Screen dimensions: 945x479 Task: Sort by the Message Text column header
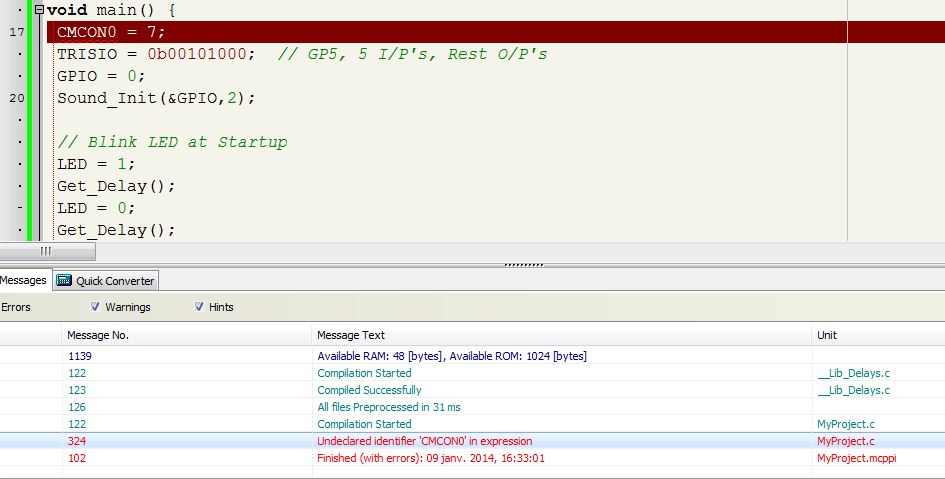tap(351, 335)
